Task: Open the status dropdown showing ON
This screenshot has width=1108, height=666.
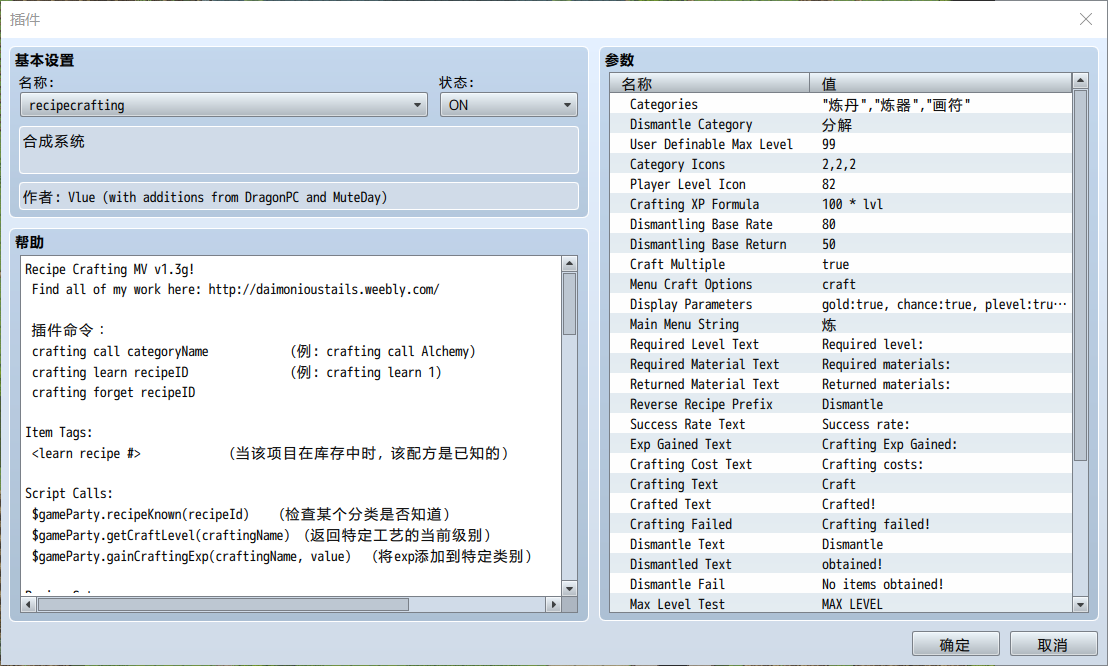Action: click(509, 105)
